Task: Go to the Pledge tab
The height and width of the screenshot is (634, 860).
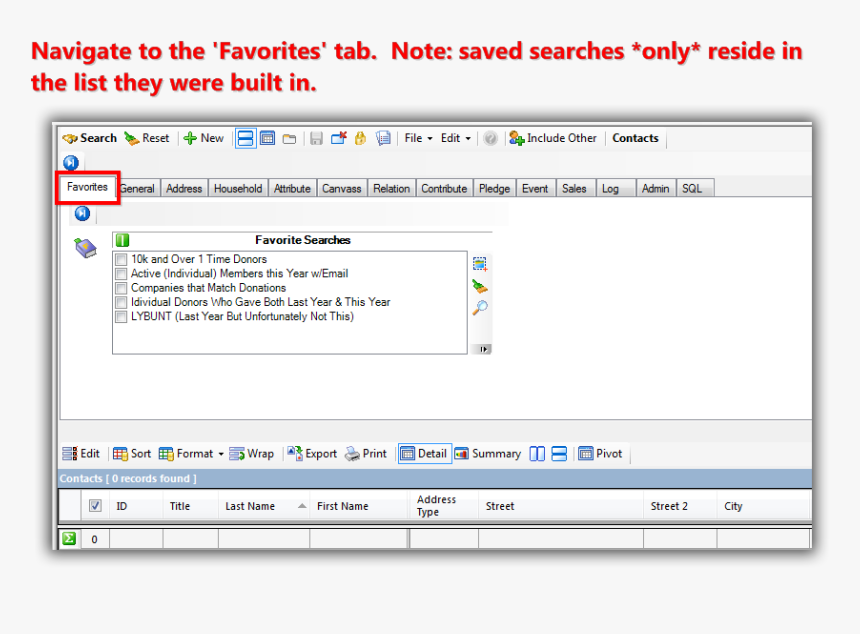Action: (x=494, y=189)
